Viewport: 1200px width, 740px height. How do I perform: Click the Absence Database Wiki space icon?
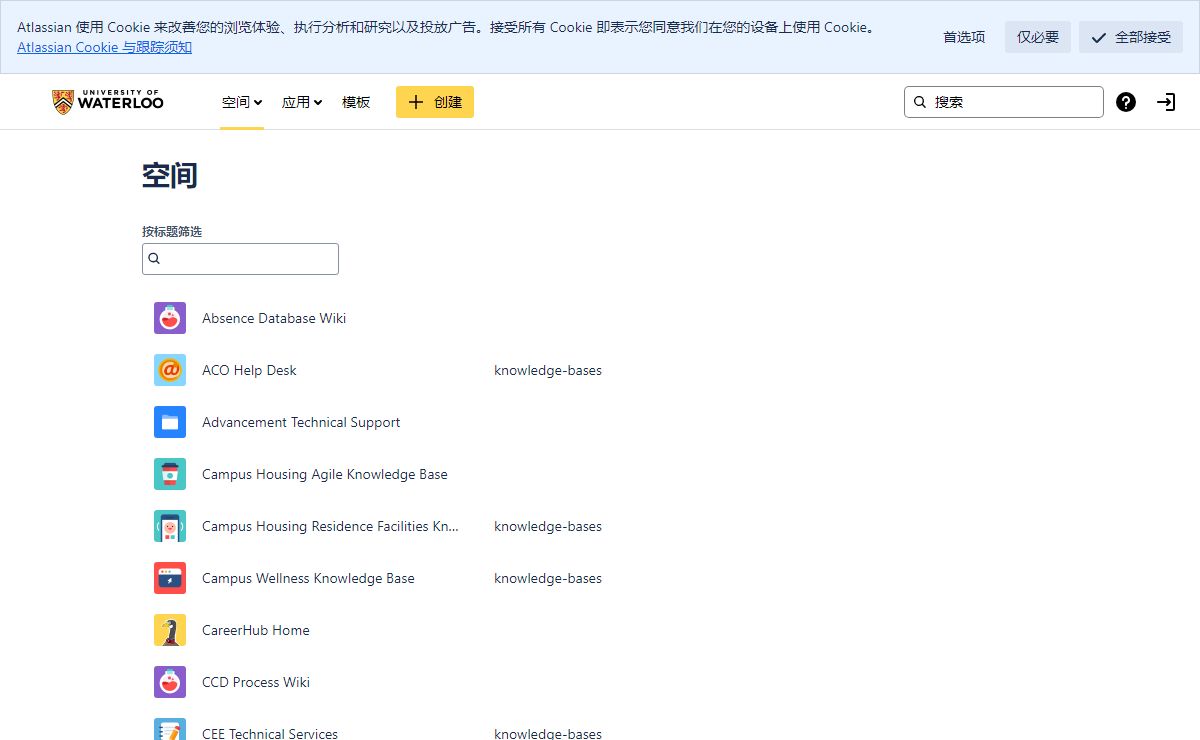click(170, 318)
